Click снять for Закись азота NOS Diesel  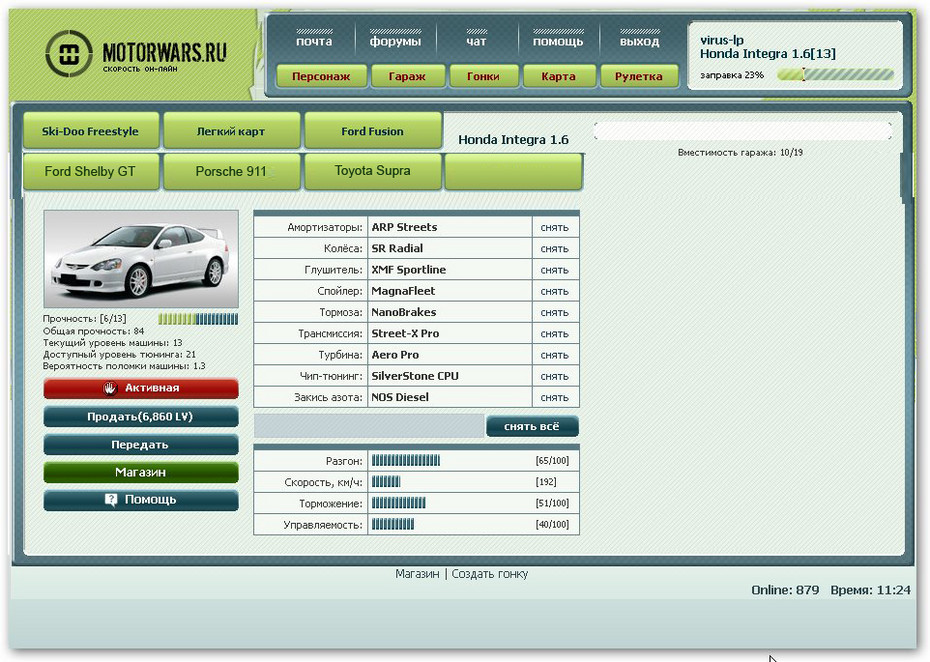(555, 398)
